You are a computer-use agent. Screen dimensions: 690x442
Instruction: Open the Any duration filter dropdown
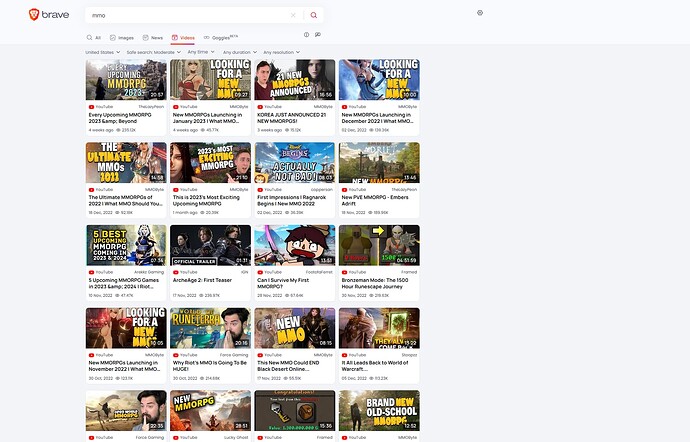click(x=240, y=52)
